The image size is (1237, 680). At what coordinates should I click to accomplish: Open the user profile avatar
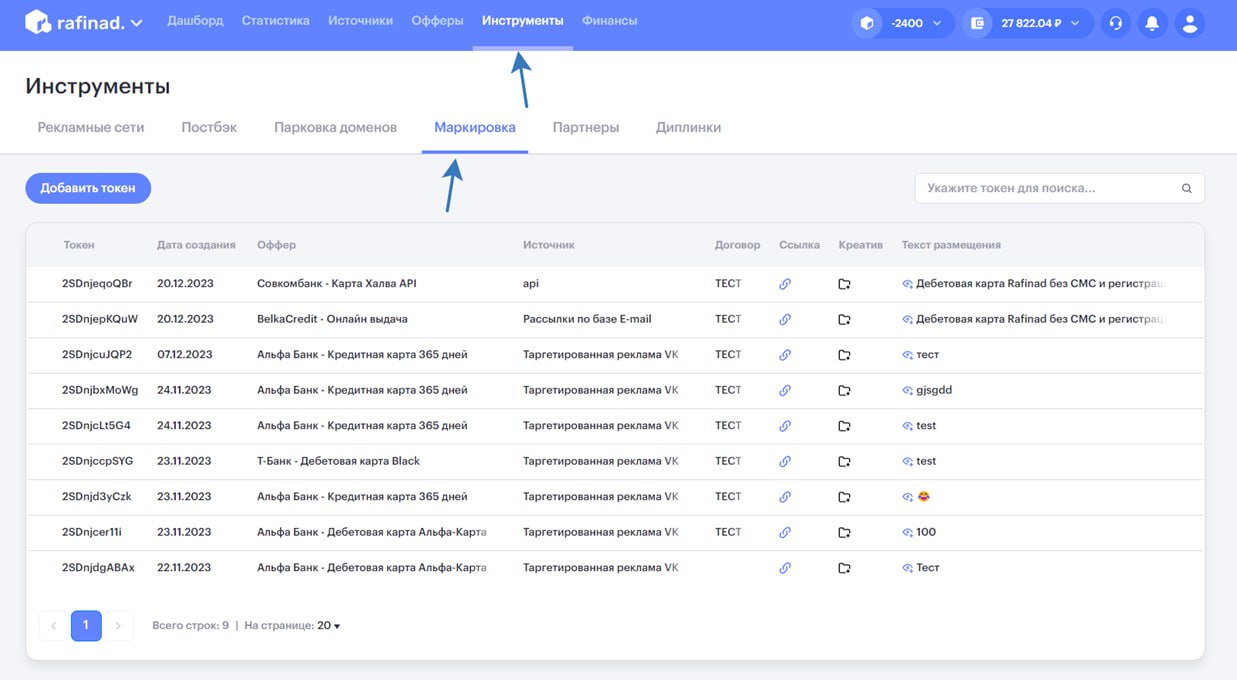click(x=1189, y=23)
